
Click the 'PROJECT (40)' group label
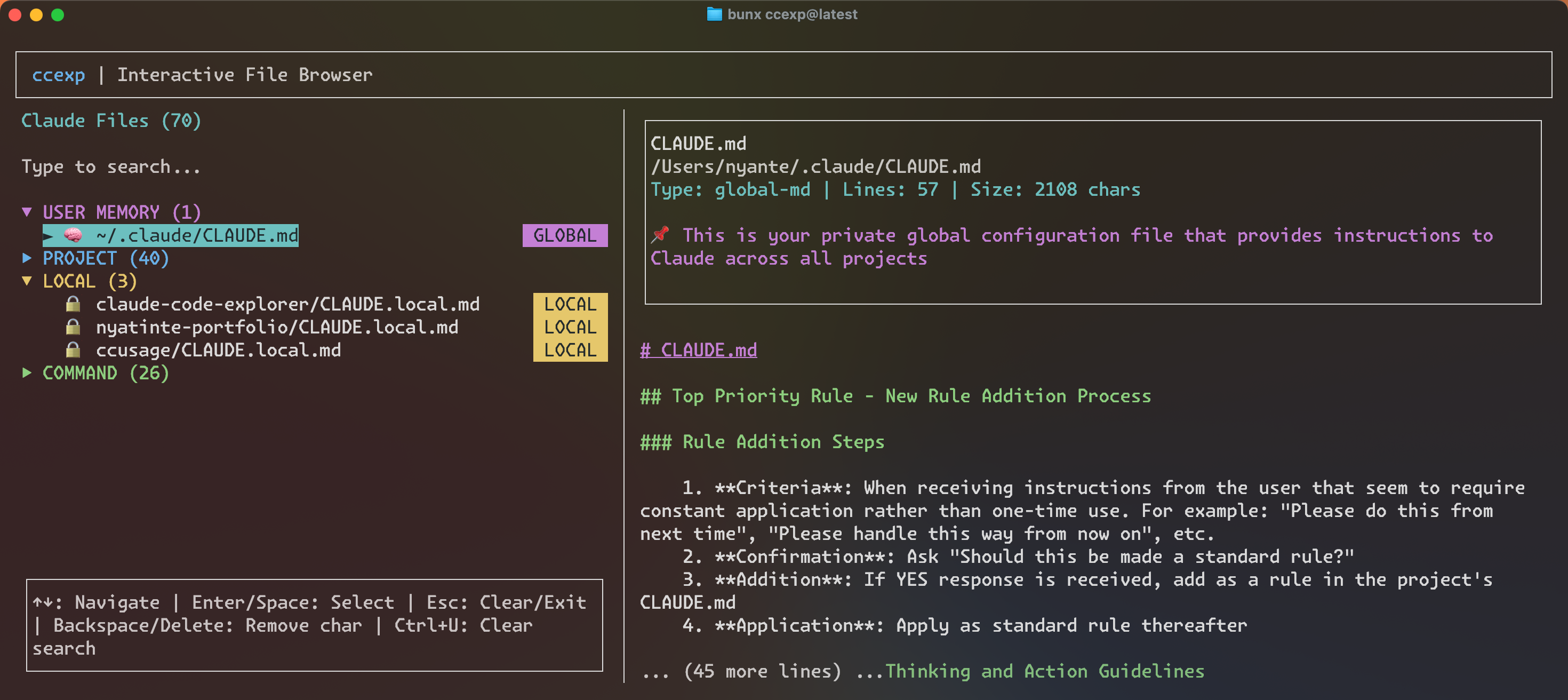coord(106,258)
